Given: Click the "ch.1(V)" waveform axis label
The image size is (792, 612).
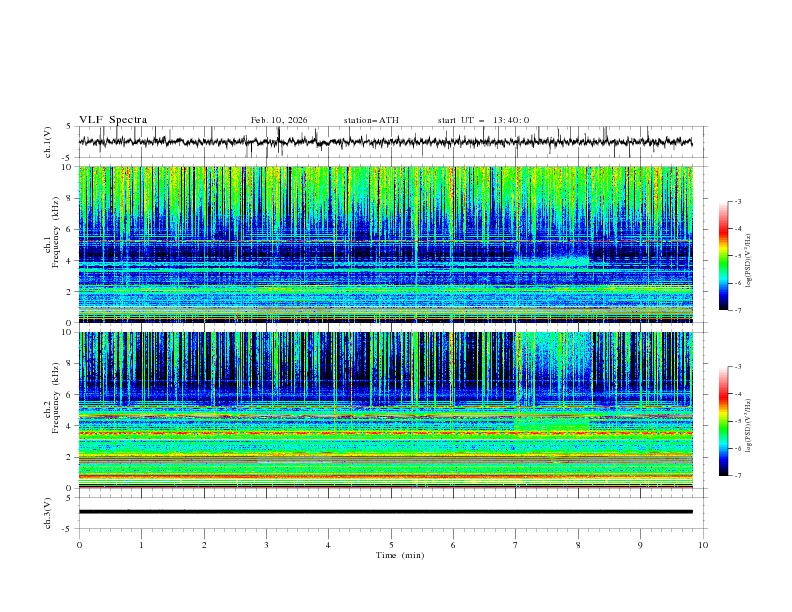Looking at the screenshot, I should click(48, 142).
